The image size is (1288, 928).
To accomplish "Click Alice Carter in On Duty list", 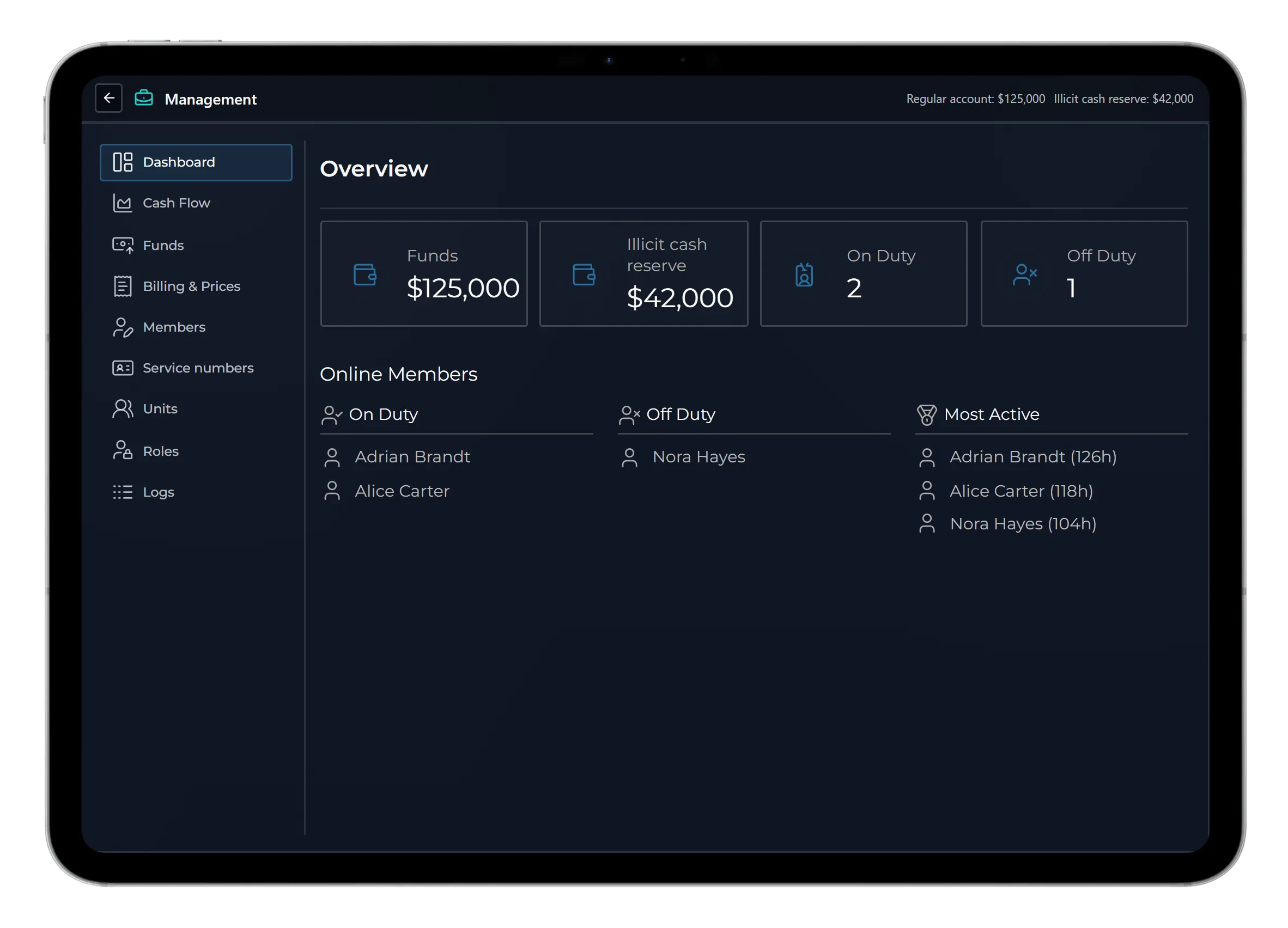I will click(x=402, y=491).
